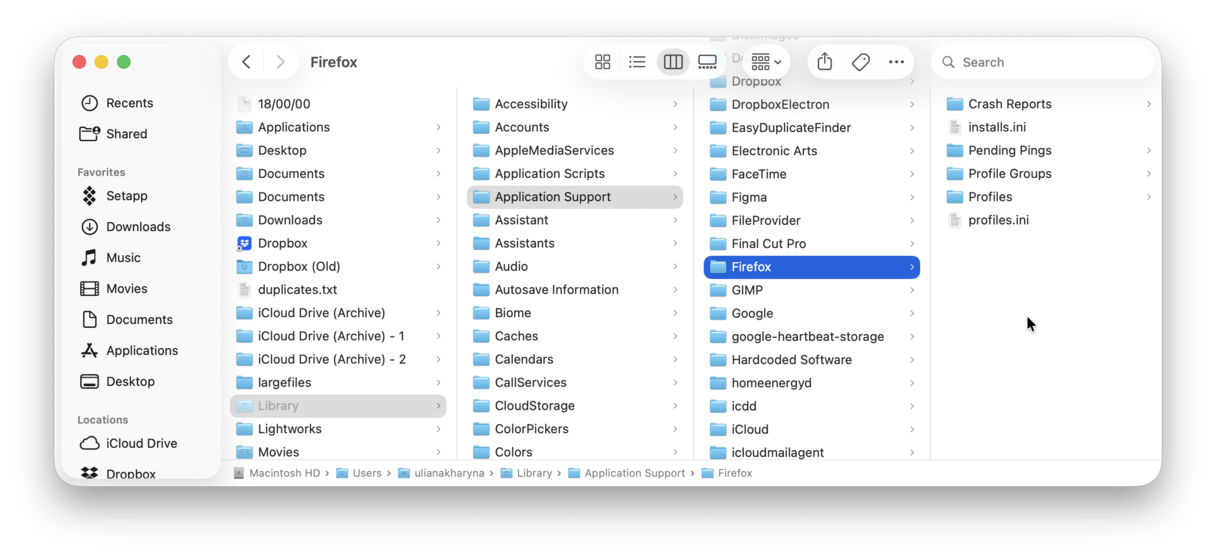The image size is (1216, 558).
Task: Select the installs.ini file
Action: [1049, 127]
